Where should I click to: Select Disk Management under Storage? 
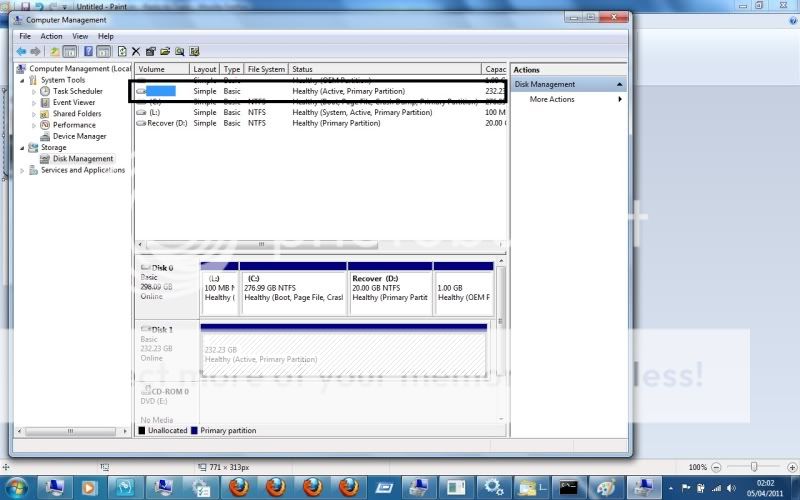coord(83,159)
